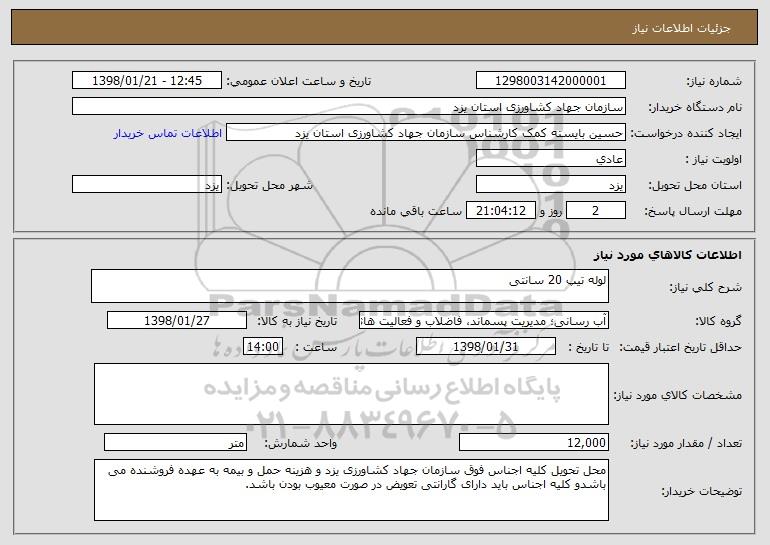Click the text ساعت باقی مانده

coord(416,211)
